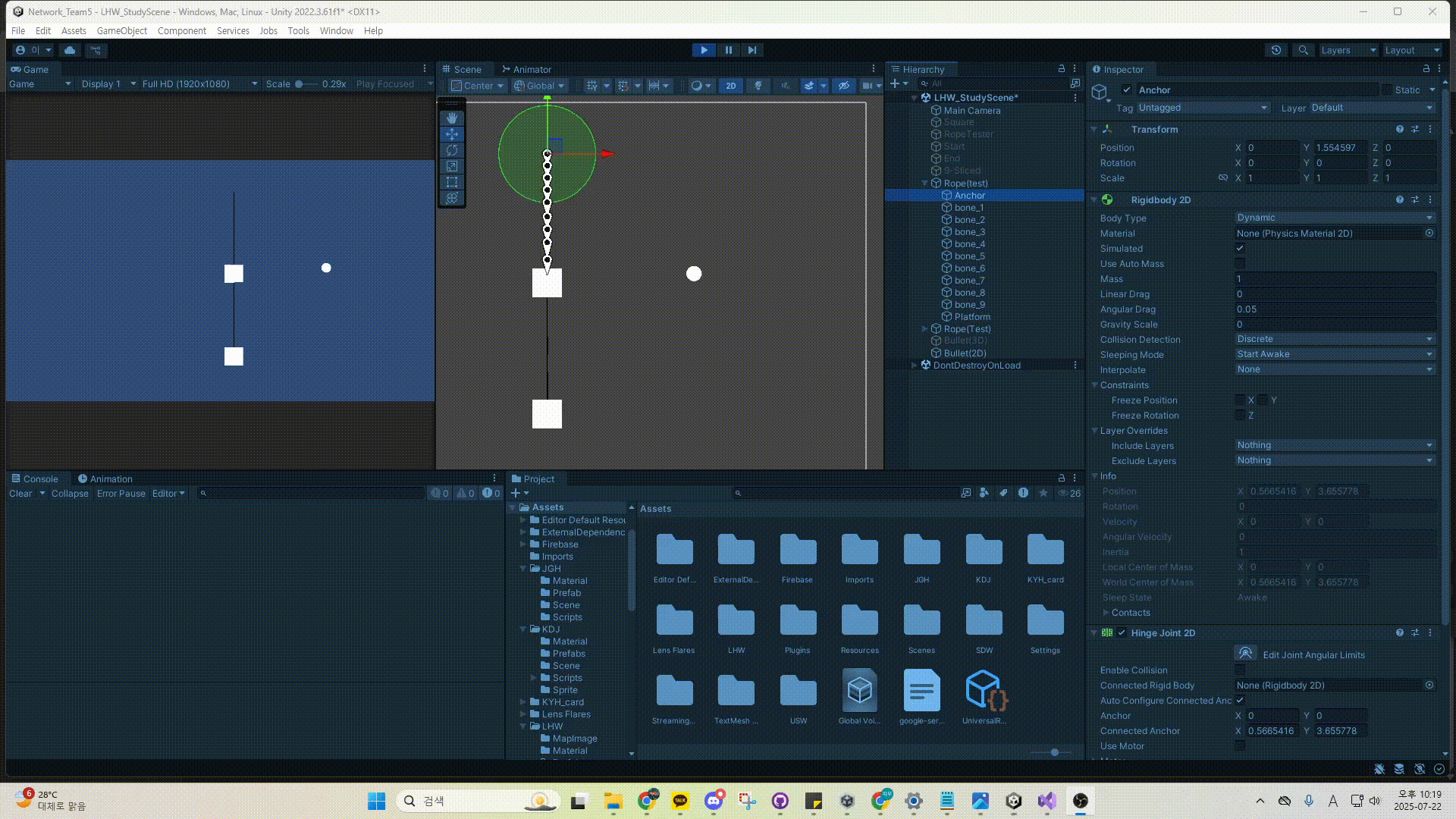
Task: Click the Play button
Action: [704, 50]
